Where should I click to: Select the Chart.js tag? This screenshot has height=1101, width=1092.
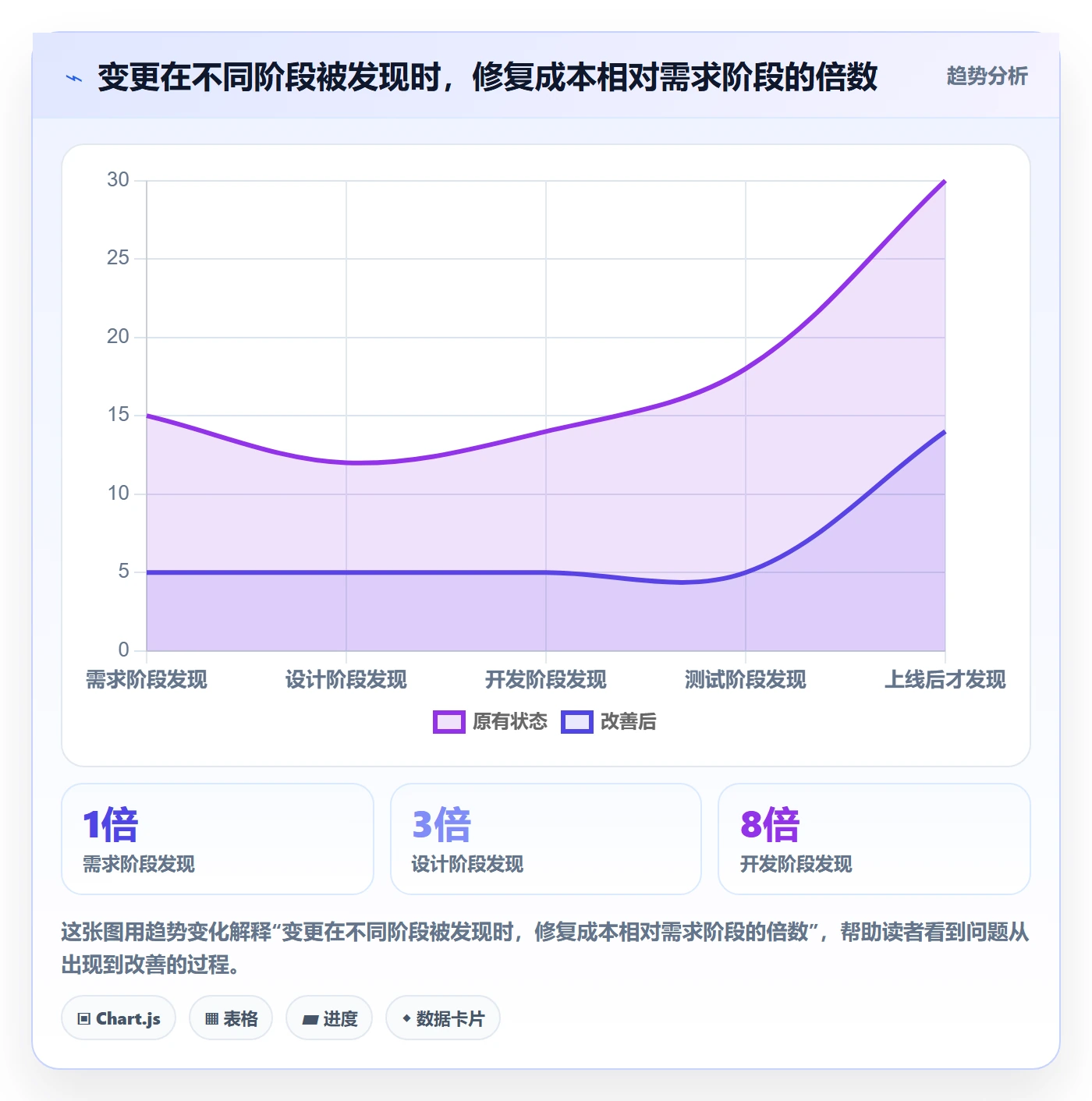point(119,1018)
